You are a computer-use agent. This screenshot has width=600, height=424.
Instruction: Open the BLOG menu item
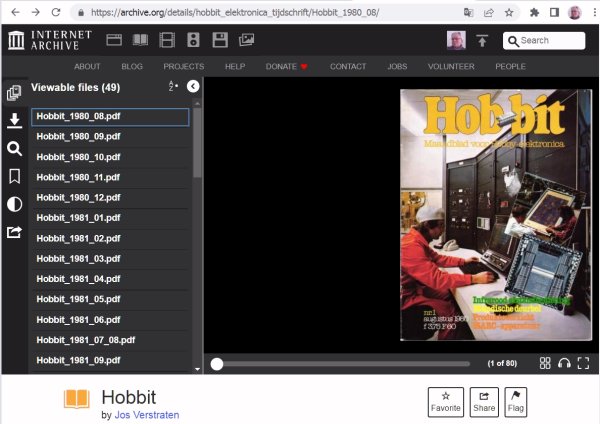coord(132,67)
